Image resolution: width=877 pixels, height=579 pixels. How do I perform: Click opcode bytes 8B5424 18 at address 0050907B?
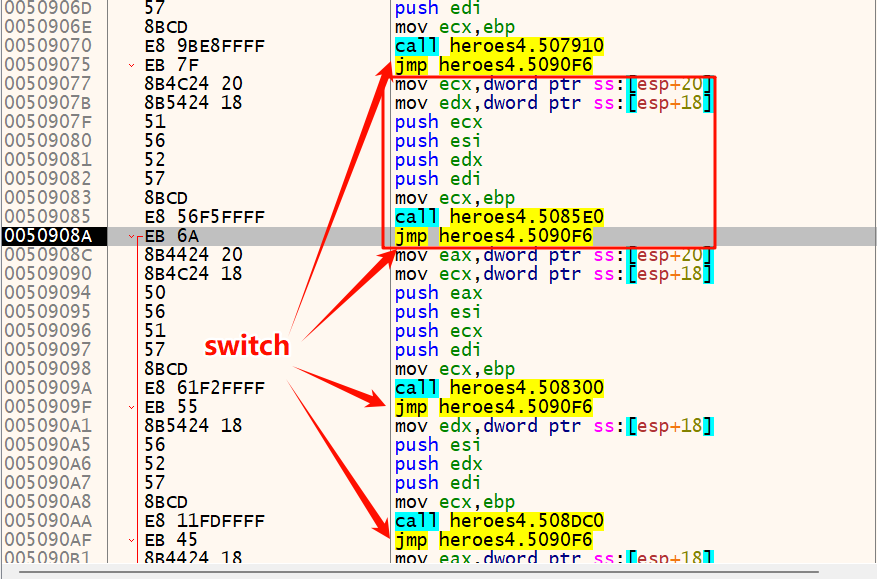coord(194,103)
